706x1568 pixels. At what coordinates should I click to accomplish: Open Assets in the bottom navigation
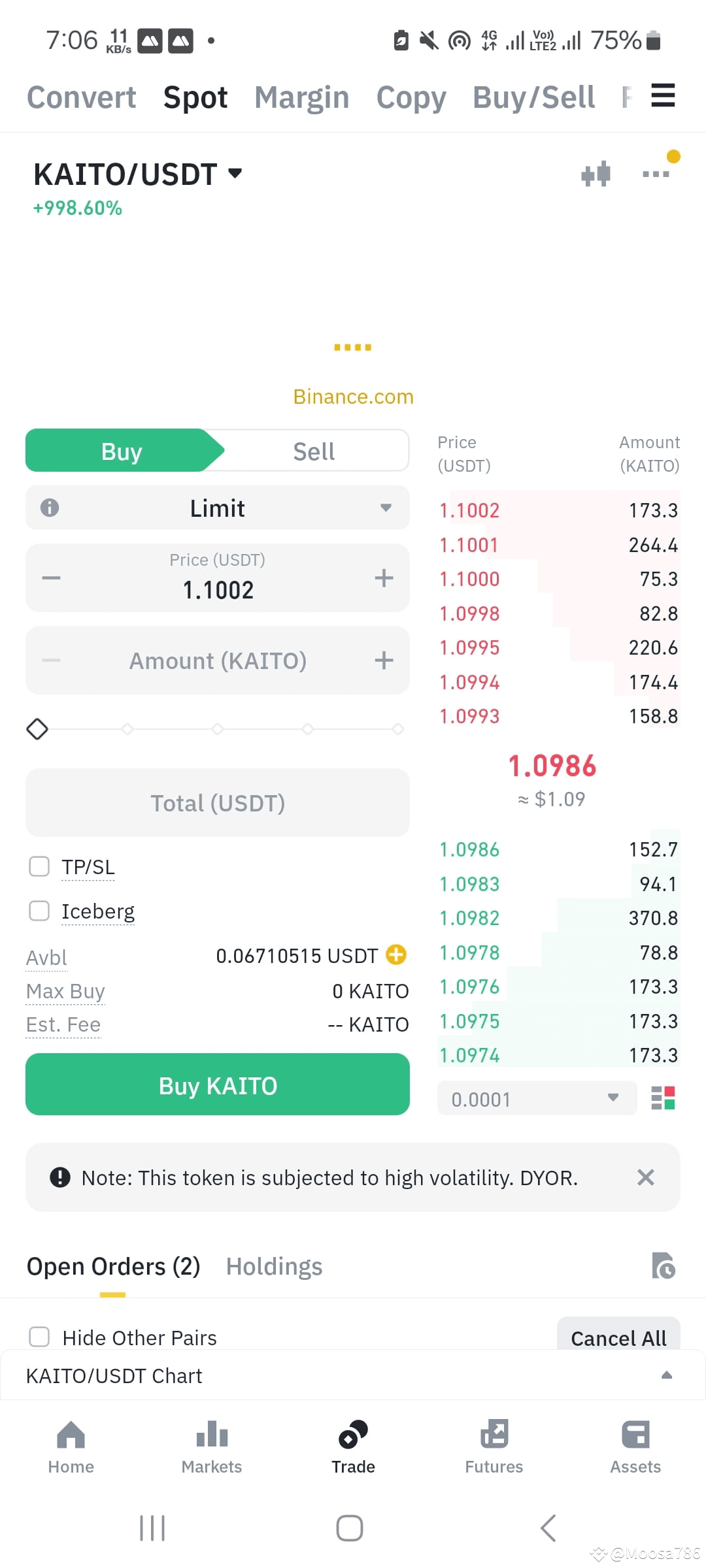(x=635, y=1446)
